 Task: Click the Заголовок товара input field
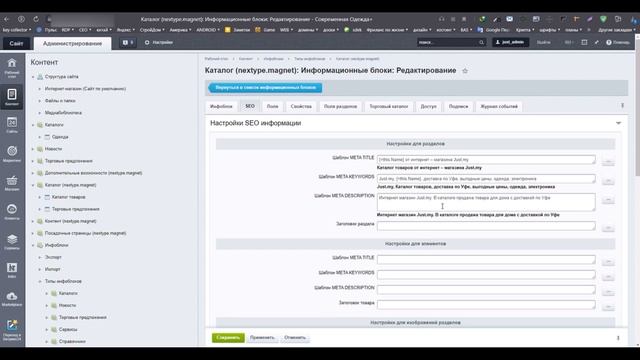(x=486, y=304)
